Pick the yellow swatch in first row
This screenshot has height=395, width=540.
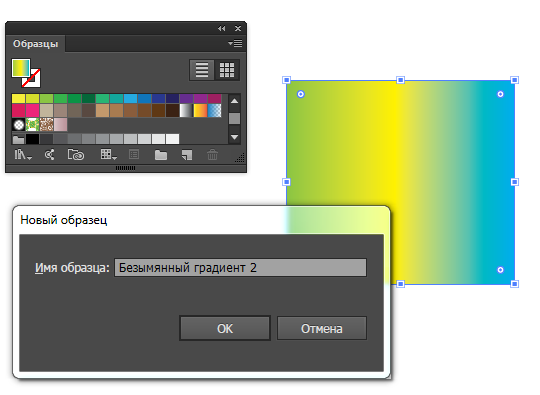pos(18,98)
